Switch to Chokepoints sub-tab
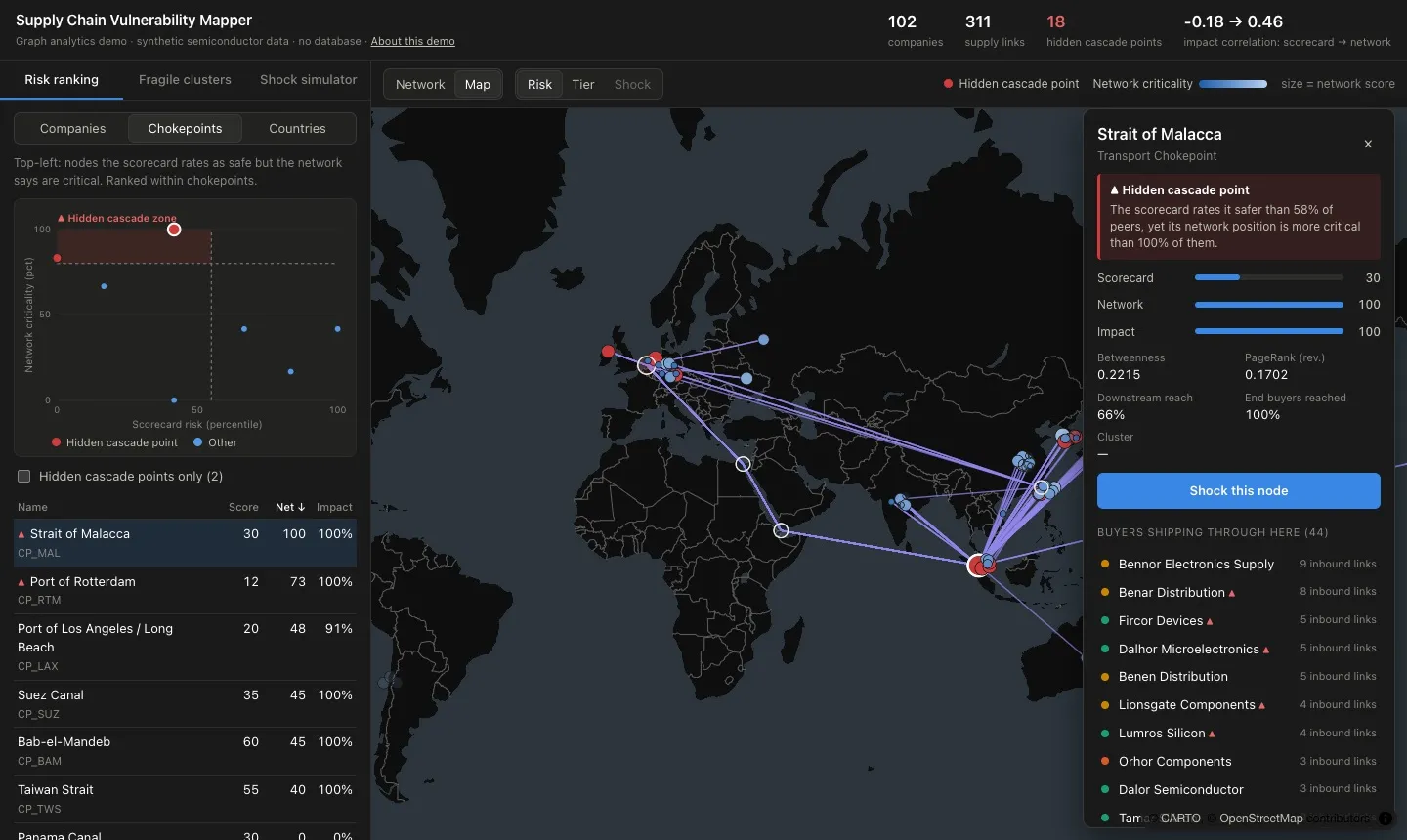 click(185, 129)
